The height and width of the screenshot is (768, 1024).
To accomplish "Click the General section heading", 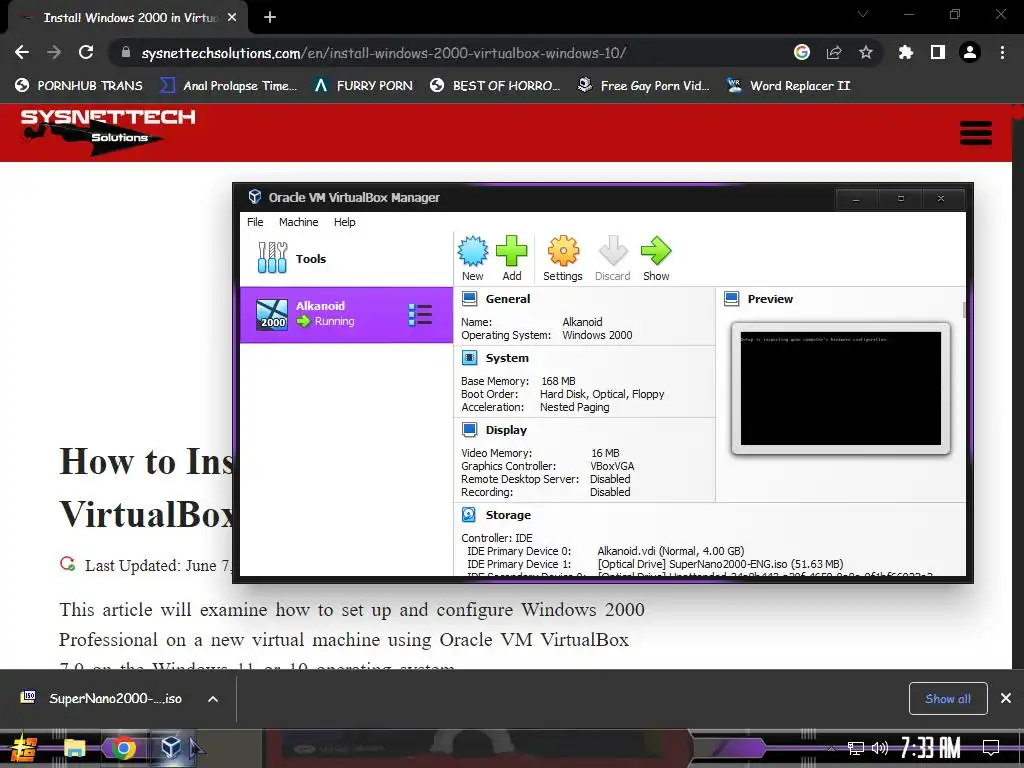I will click(507, 299).
